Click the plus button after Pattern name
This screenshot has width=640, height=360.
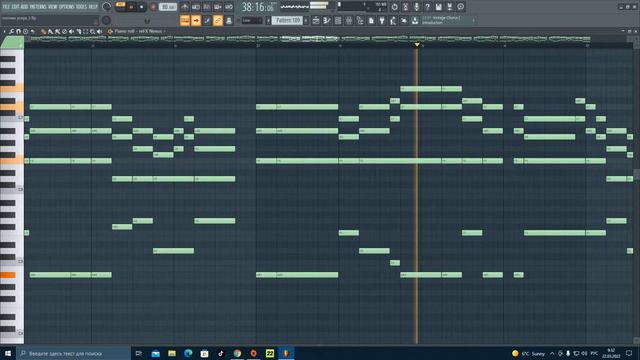[x=306, y=20]
